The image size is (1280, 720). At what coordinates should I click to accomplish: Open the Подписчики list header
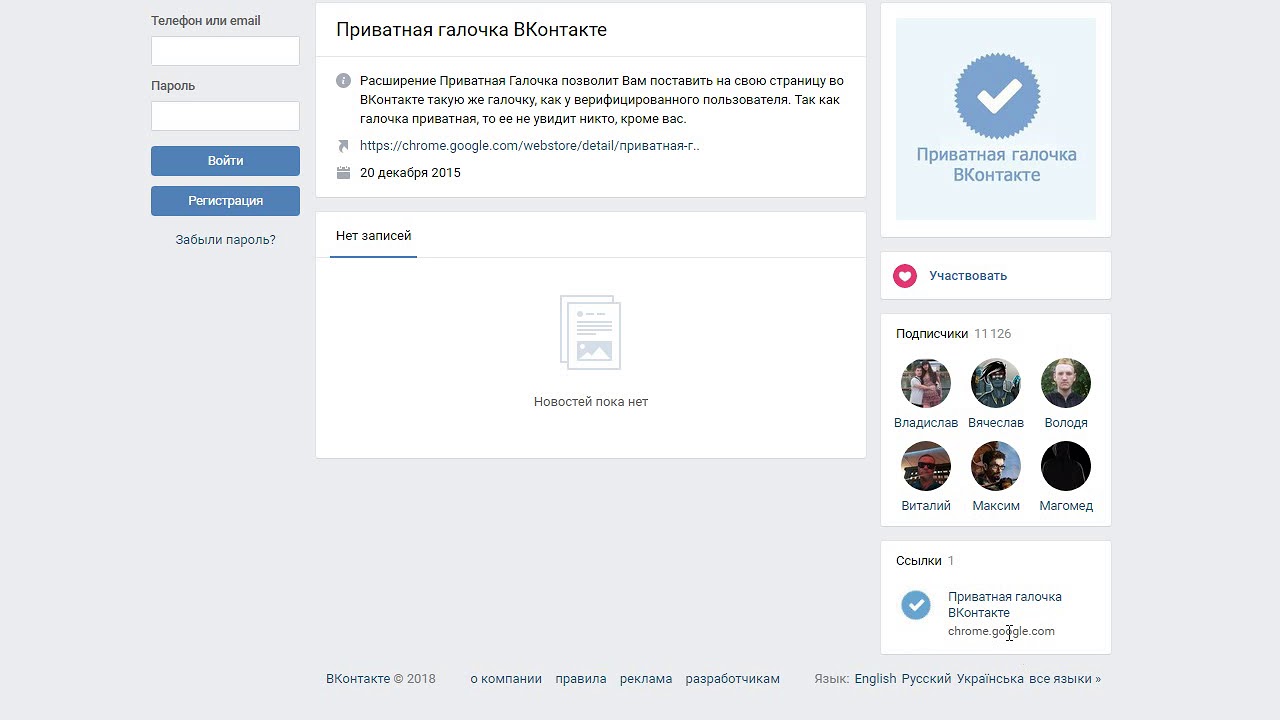tap(932, 334)
